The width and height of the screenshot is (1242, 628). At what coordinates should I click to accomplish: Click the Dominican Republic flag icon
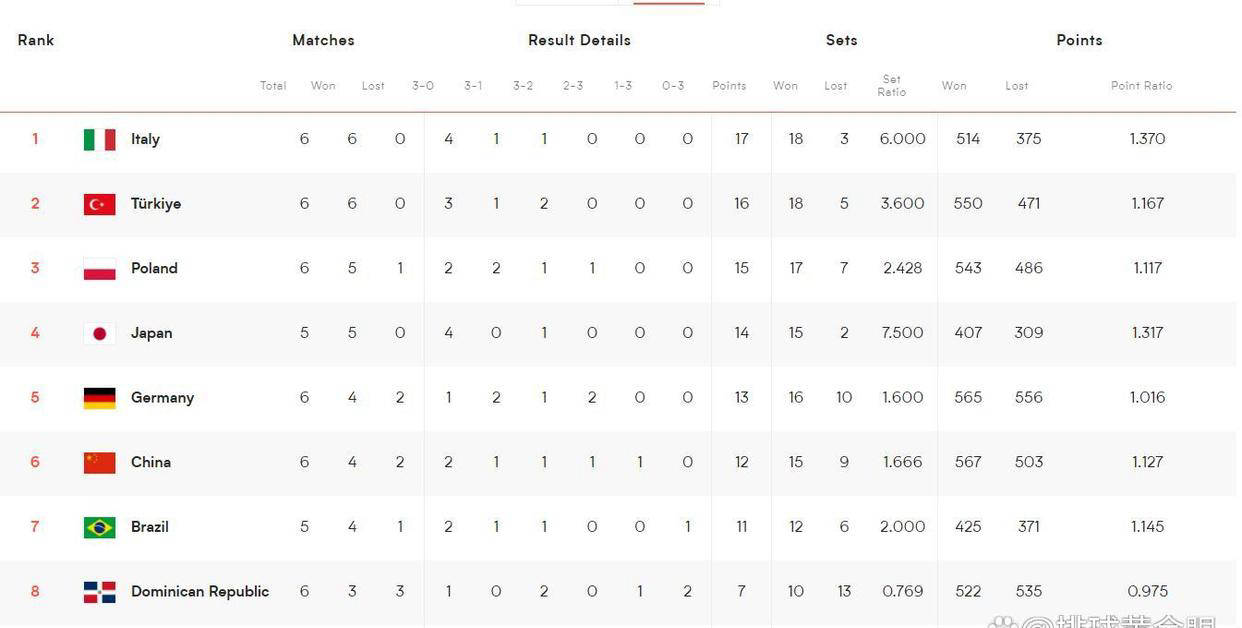99,592
